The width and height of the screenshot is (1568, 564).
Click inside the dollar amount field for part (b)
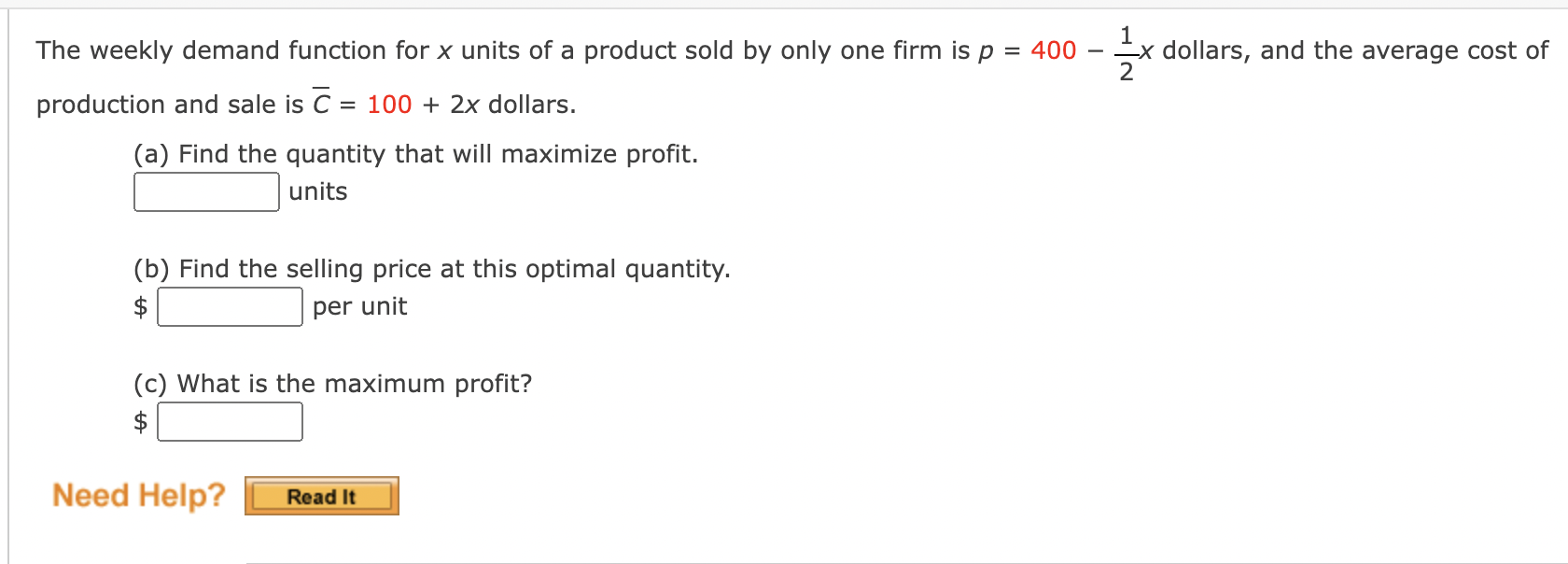pyautogui.click(x=230, y=306)
